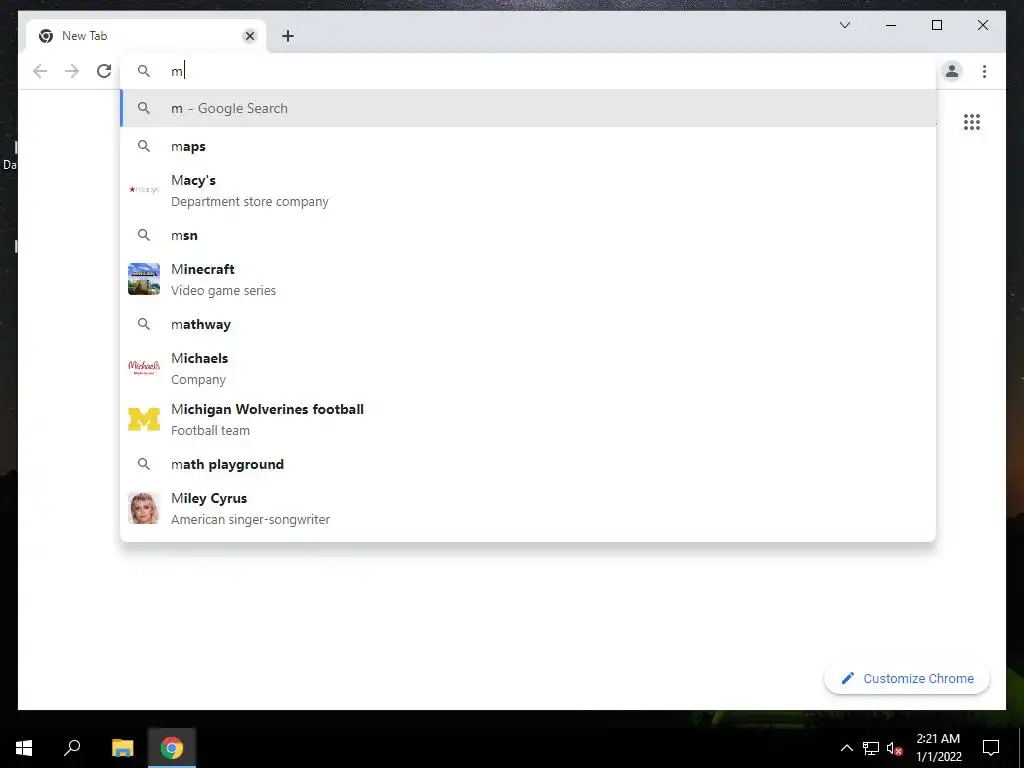The image size is (1024, 768).
Task: Click search icon beside 'math playground'
Action: pos(144,464)
